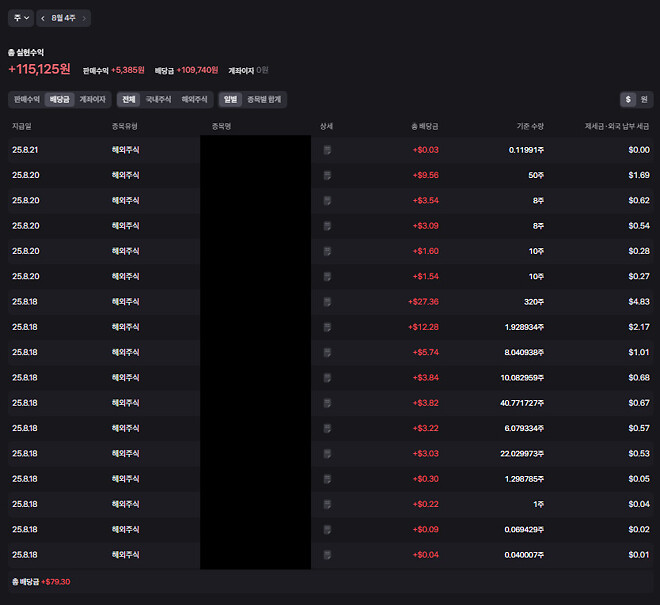The height and width of the screenshot is (605, 660).
Task: Switch to 배당금 tab
Action: [59, 99]
